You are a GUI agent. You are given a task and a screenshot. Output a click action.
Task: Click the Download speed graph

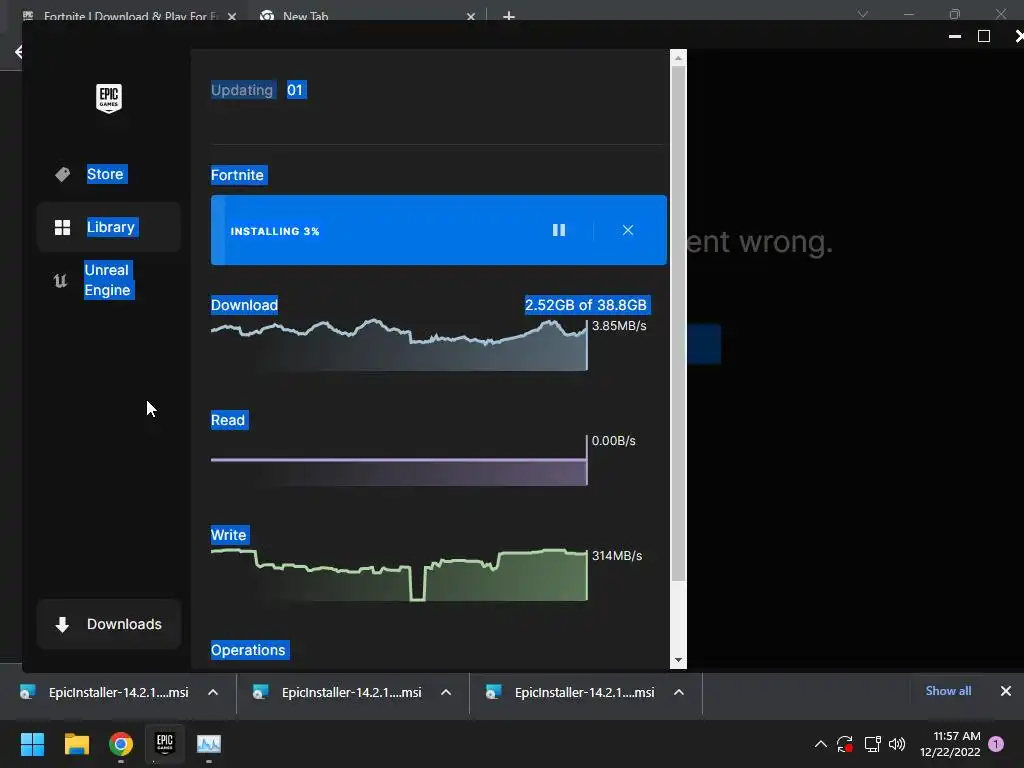coord(399,344)
